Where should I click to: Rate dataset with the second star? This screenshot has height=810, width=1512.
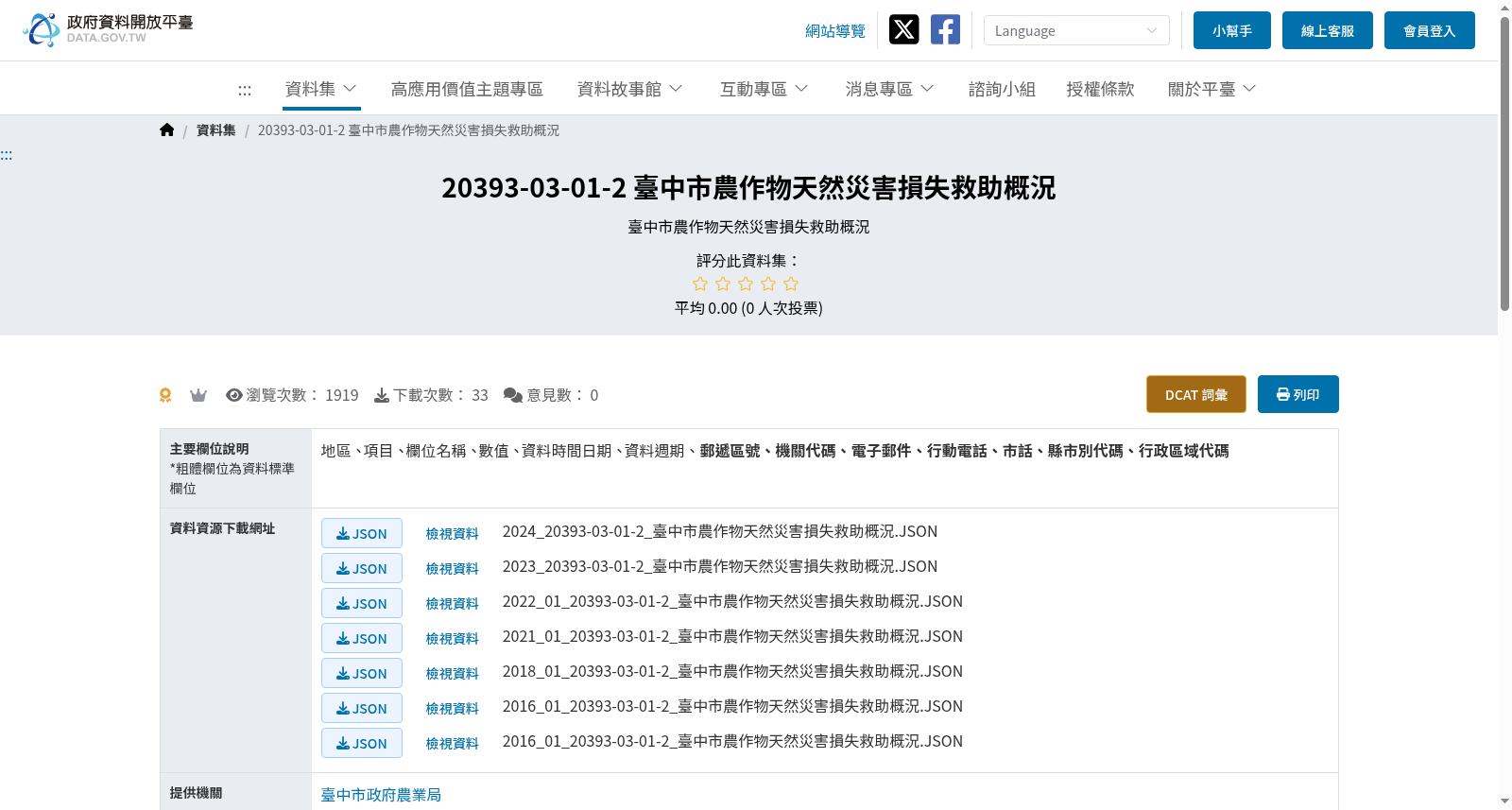[x=723, y=284]
